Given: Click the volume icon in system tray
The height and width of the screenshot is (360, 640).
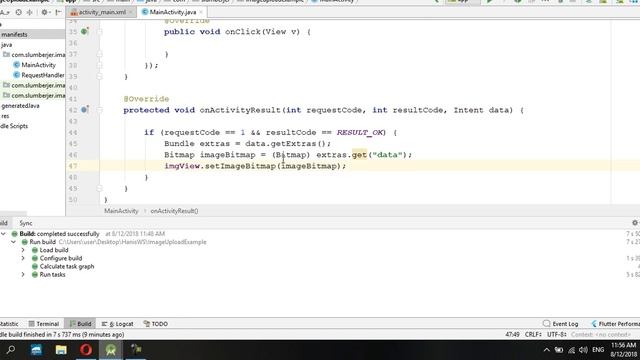Looking at the screenshot, I should (x=583, y=350).
